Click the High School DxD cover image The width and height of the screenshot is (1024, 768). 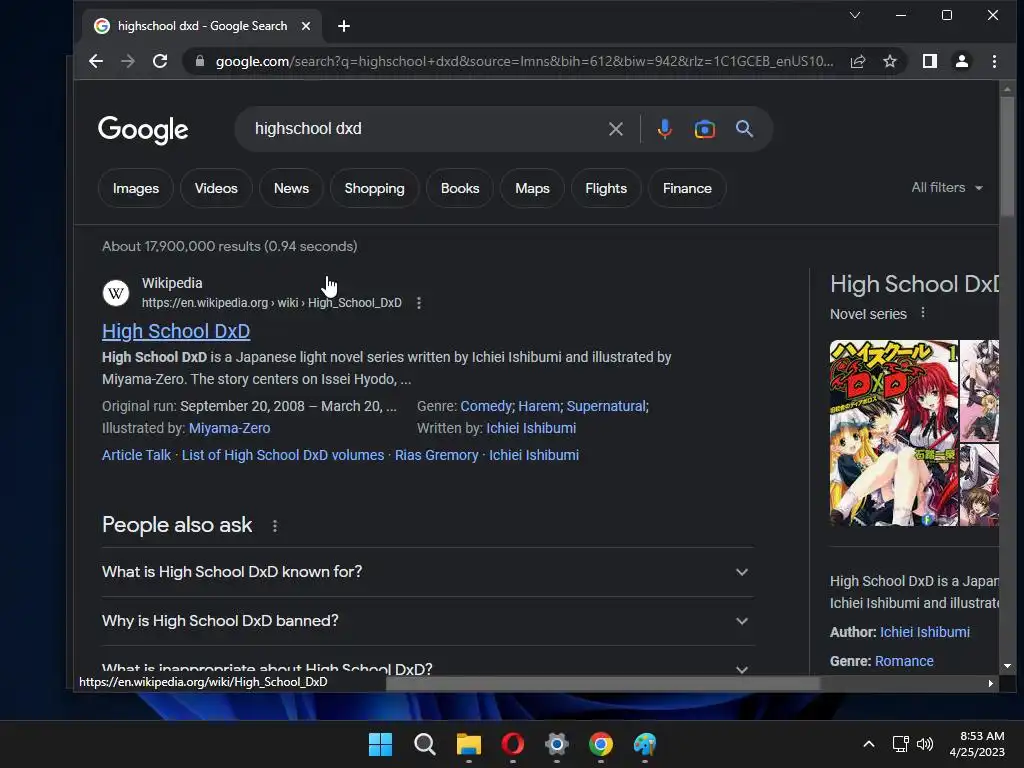click(894, 433)
